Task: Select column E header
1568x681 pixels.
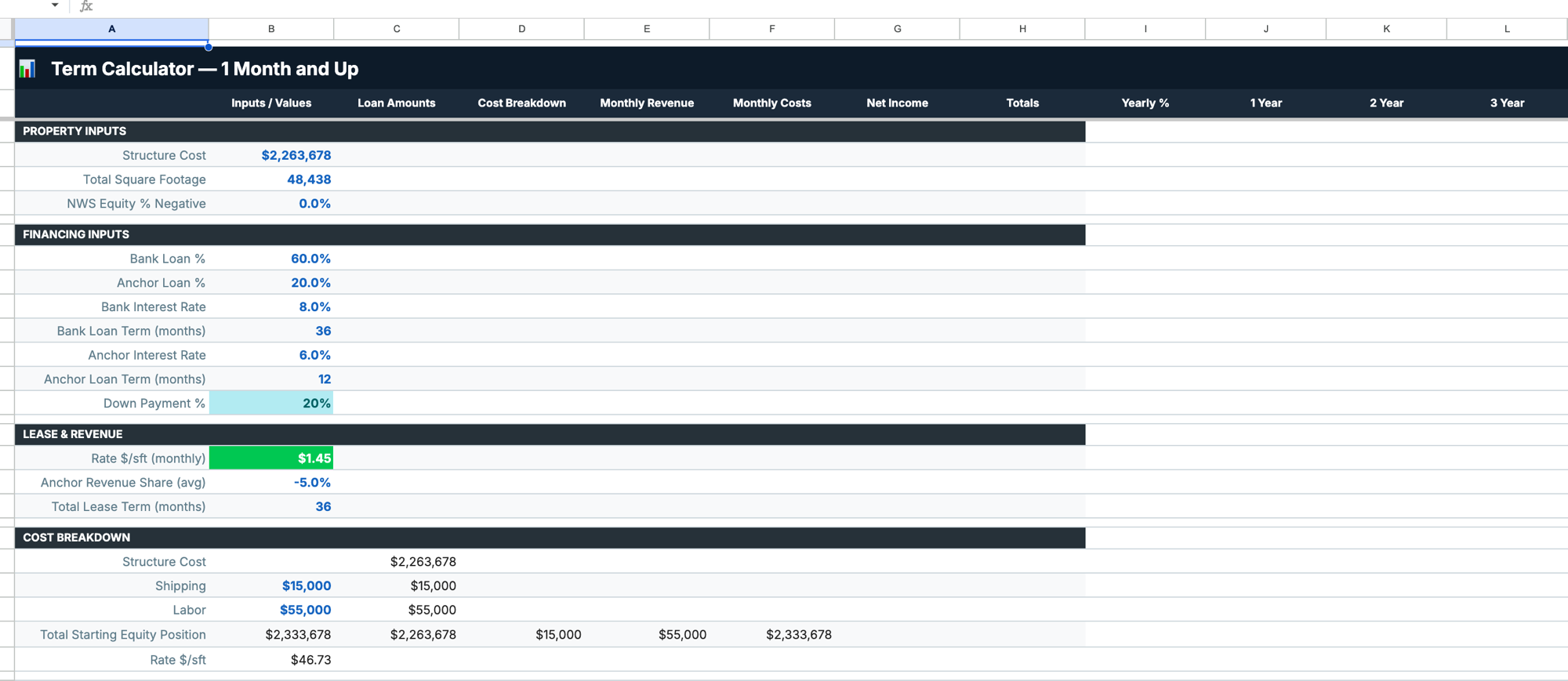Action: tap(647, 29)
